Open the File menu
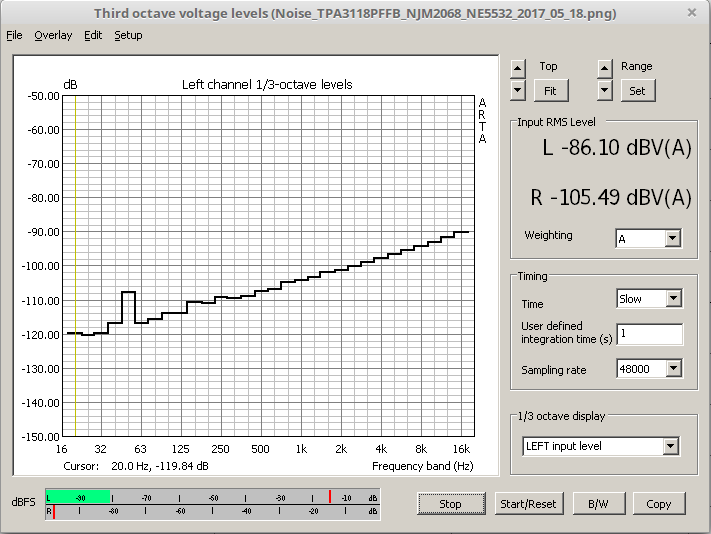Viewport: 711px width, 534px height. pos(14,35)
